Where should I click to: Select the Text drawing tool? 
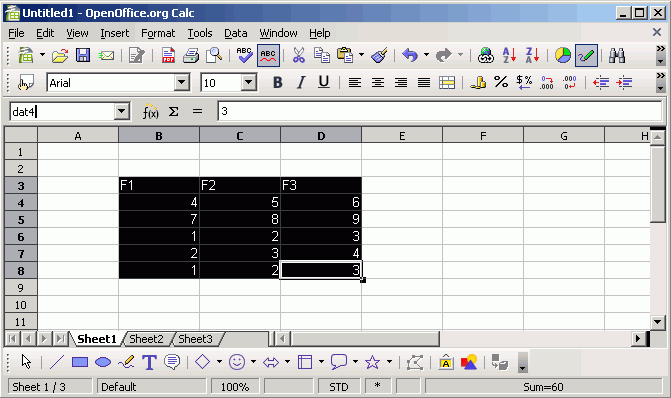coord(149,362)
